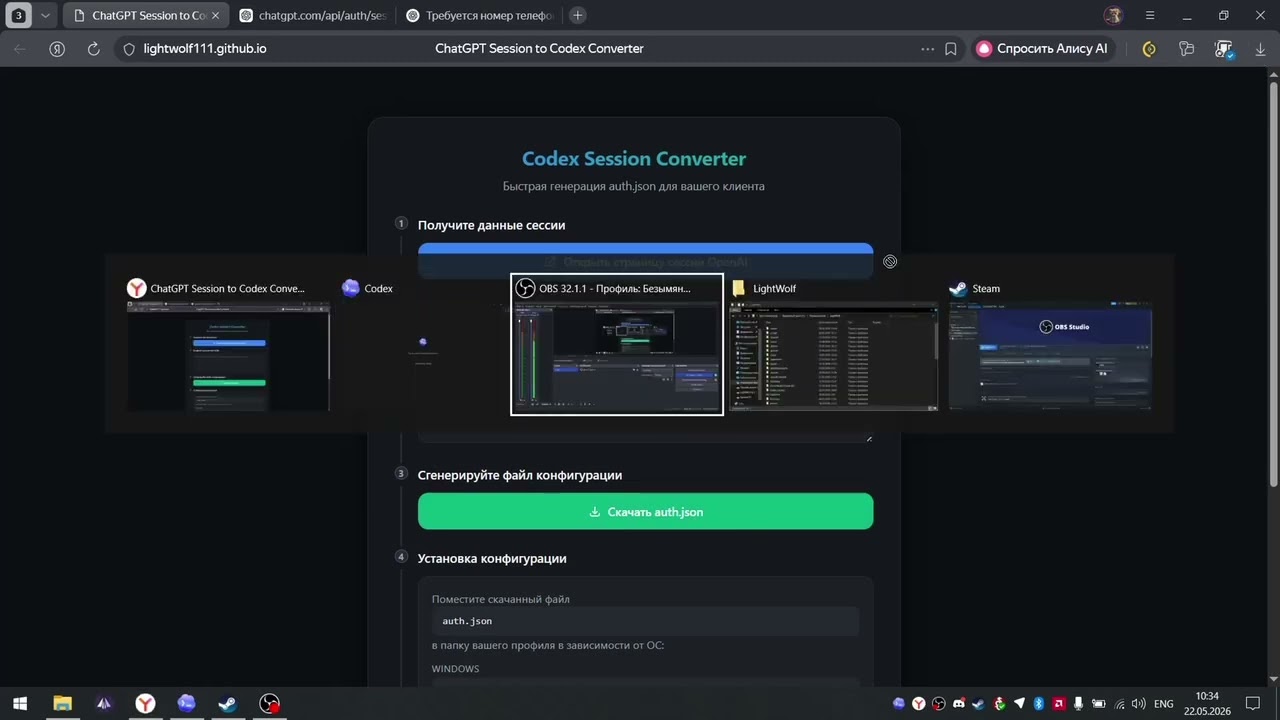
Task: Click the Установка конфигурации step heading
Action: coord(492,558)
